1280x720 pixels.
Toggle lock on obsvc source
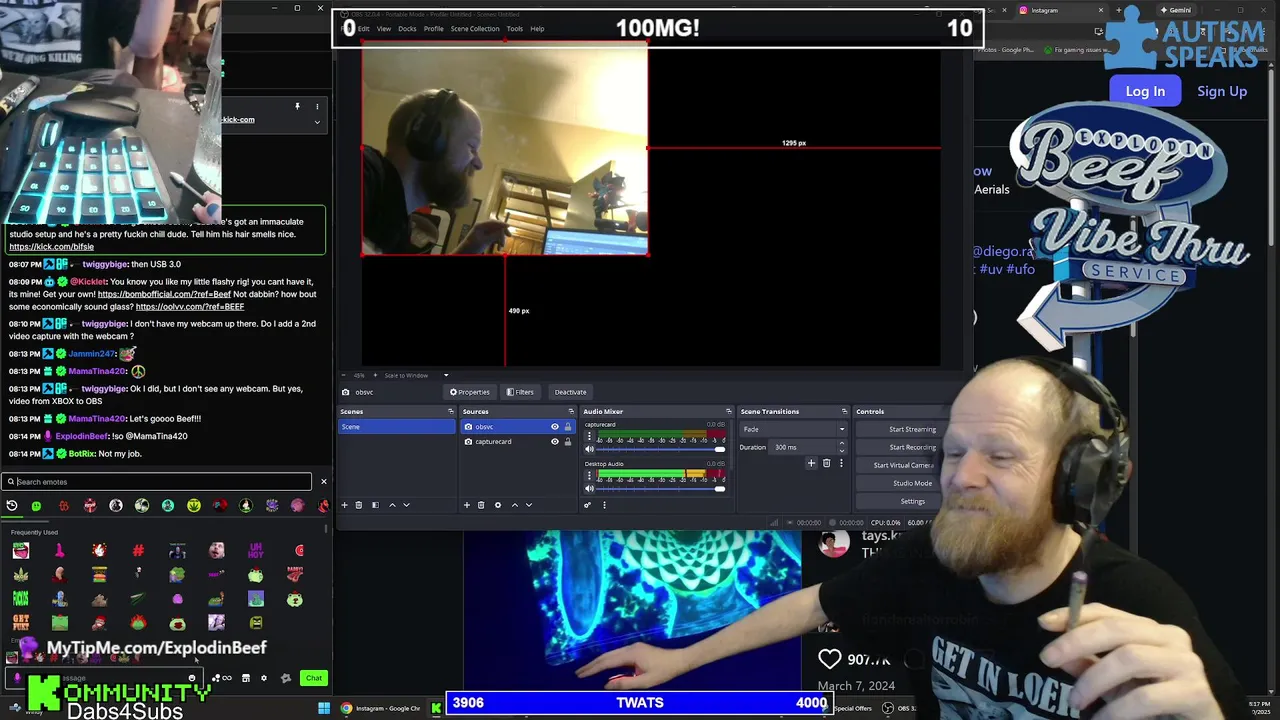pyautogui.click(x=568, y=427)
